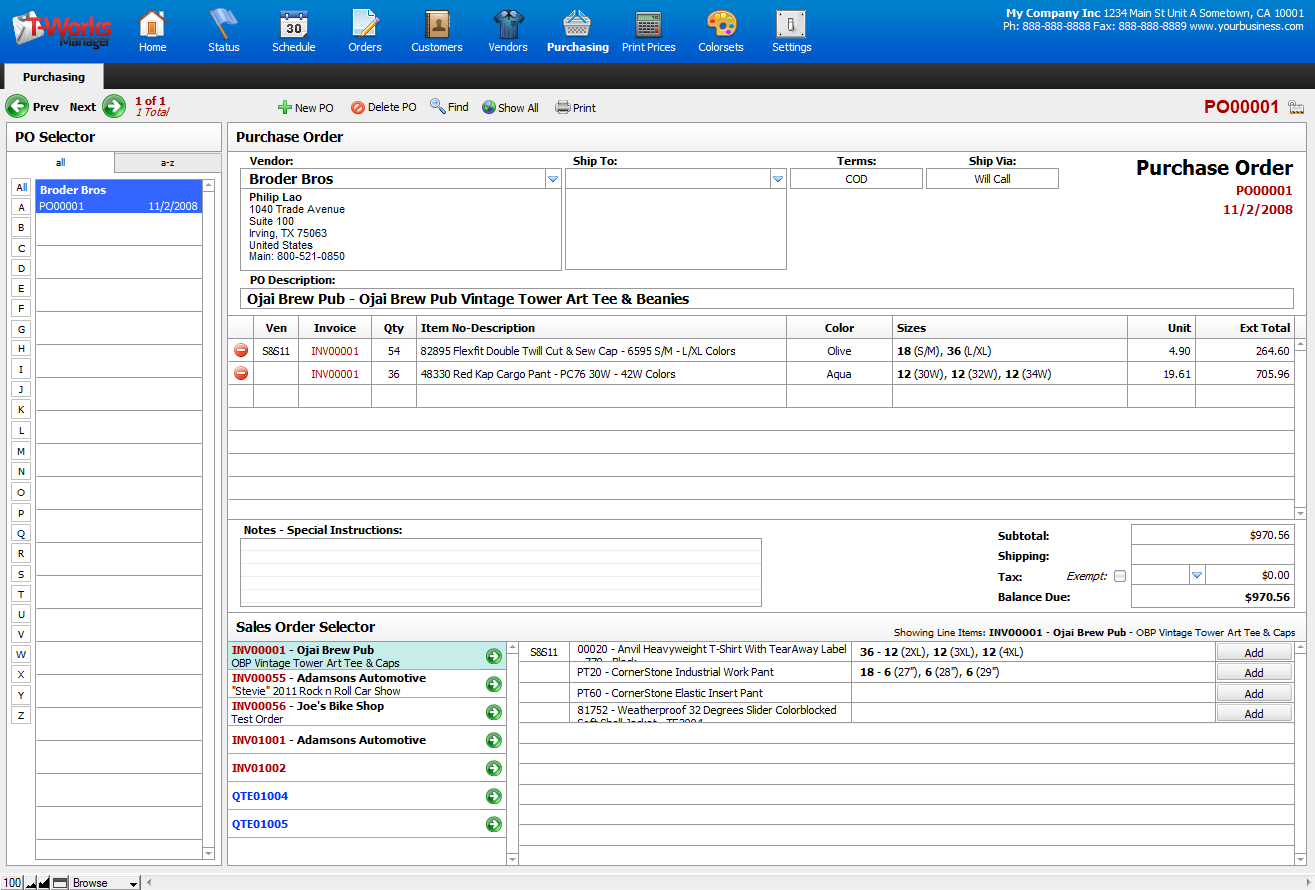Image resolution: width=1315 pixels, height=890 pixels.
Task: Filter PO list by All button
Action: (x=21, y=187)
